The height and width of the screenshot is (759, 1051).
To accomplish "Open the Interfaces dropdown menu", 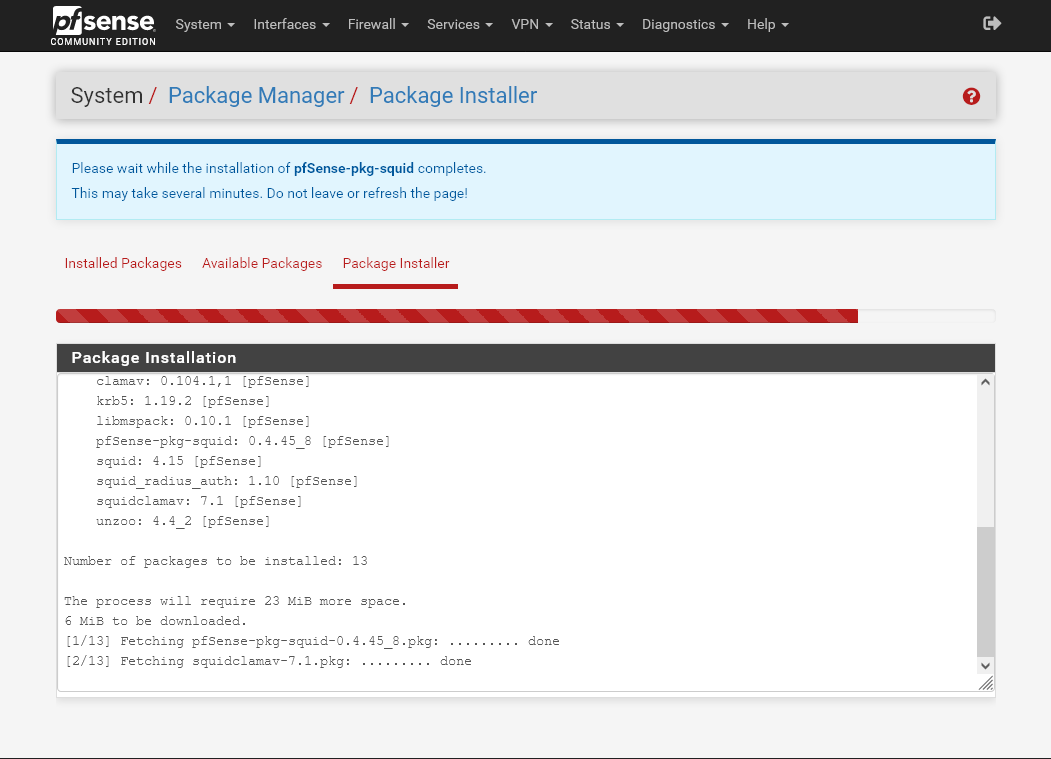I will click(x=291, y=24).
